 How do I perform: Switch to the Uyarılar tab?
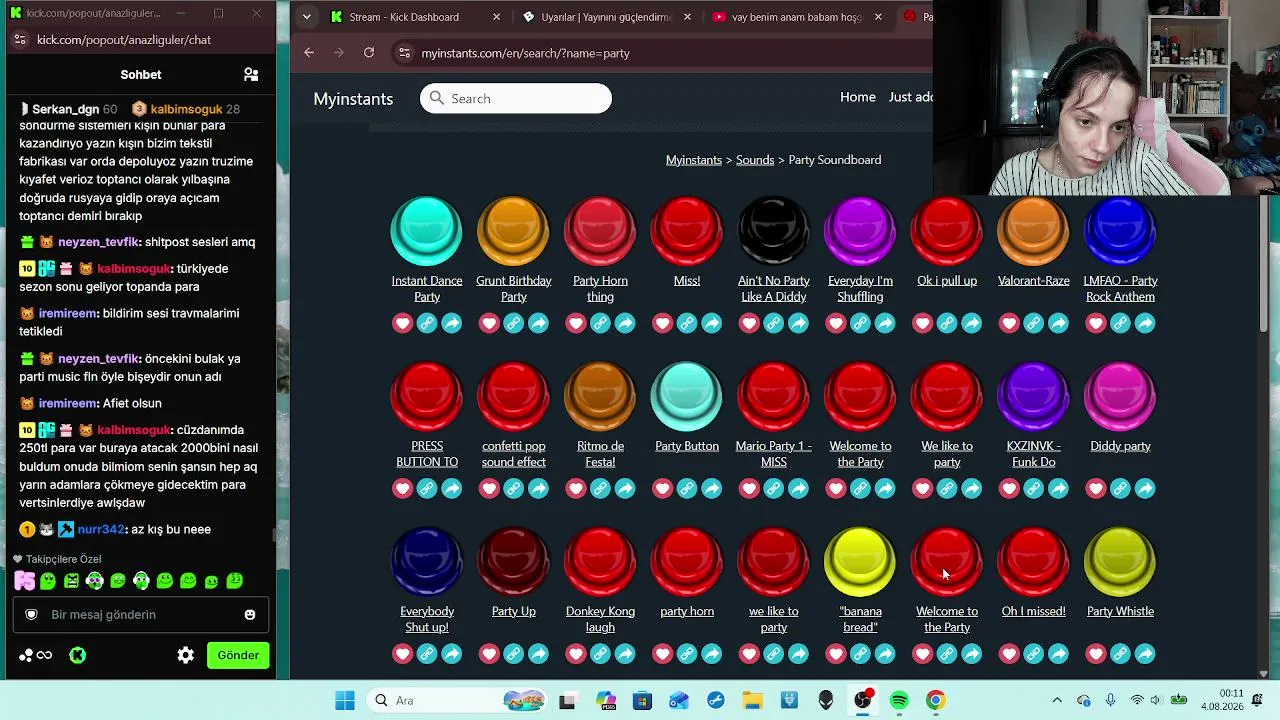point(607,17)
